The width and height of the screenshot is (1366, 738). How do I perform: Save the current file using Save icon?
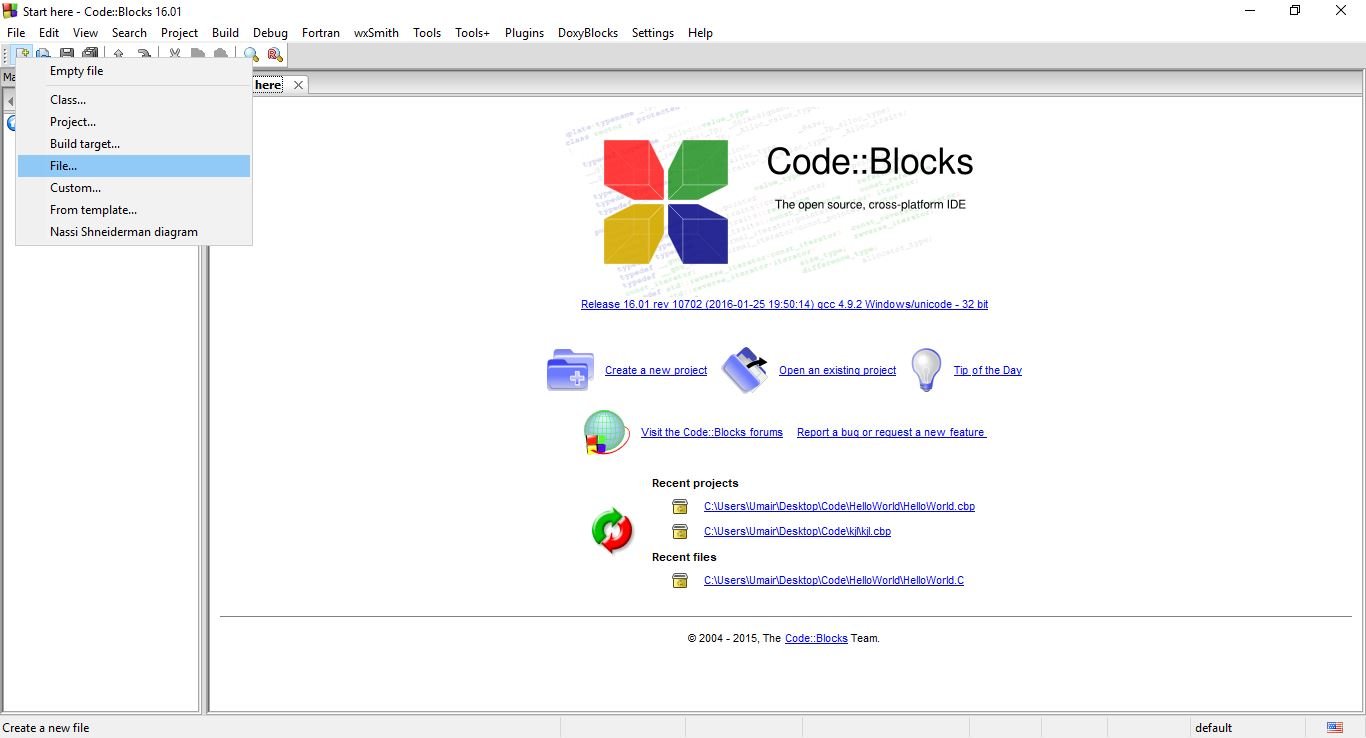[66, 55]
